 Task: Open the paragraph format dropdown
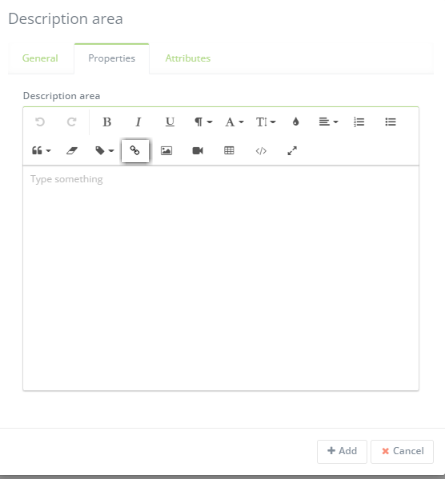pyautogui.click(x=203, y=122)
